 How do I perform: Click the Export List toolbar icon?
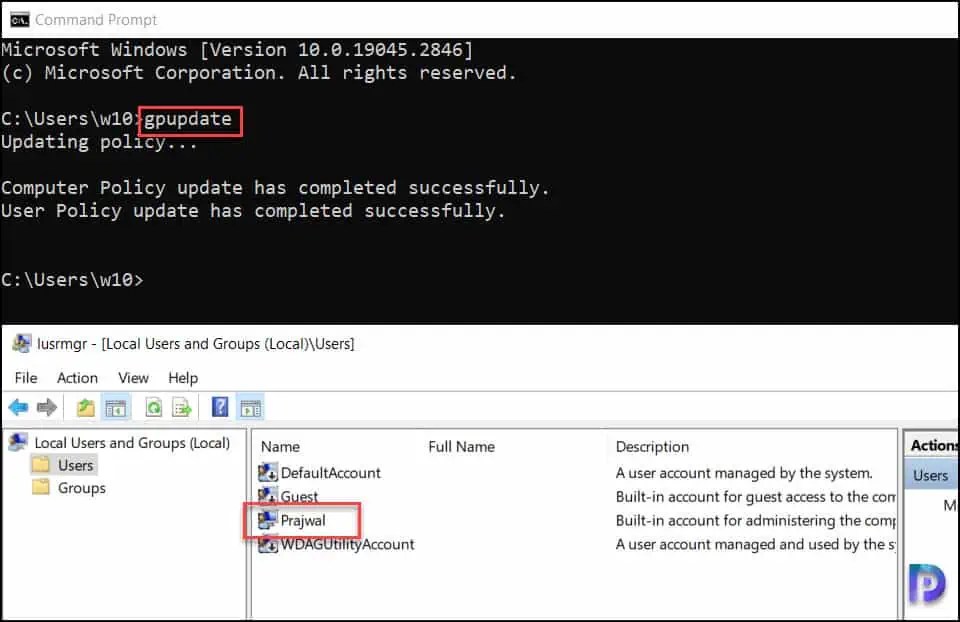[x=182, y=407]
